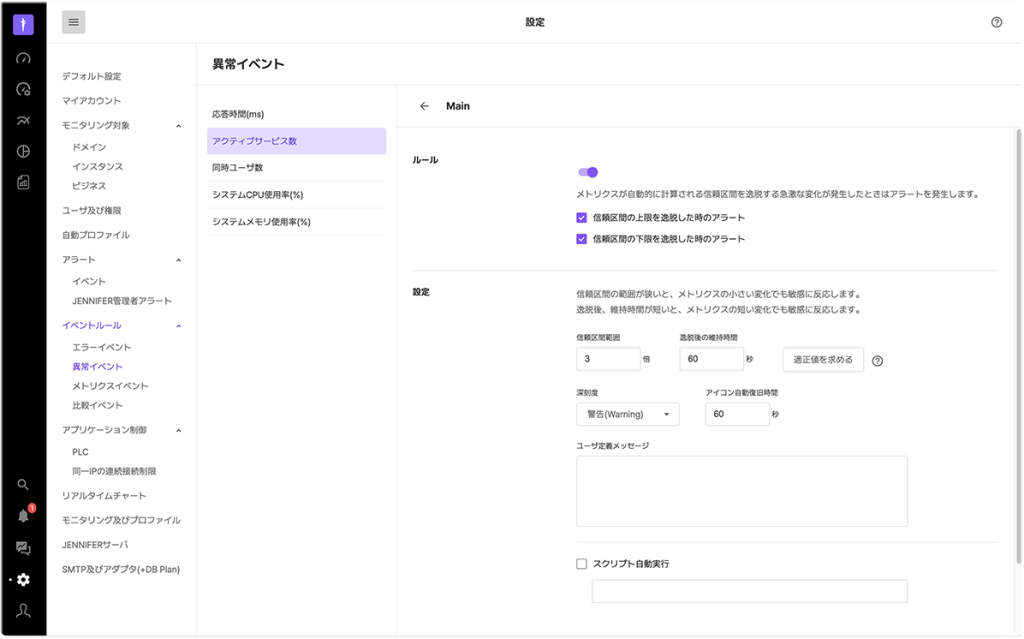This screenshot has width=1024, height=639.
Task: Open the help icon in top bar
Action: (x=996, y=22)
